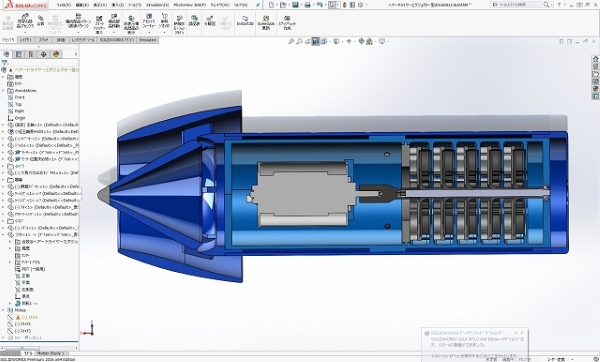Viewport: 600px width, 362px height.
Task: Click the Help question mark icon
Action: 559,5
